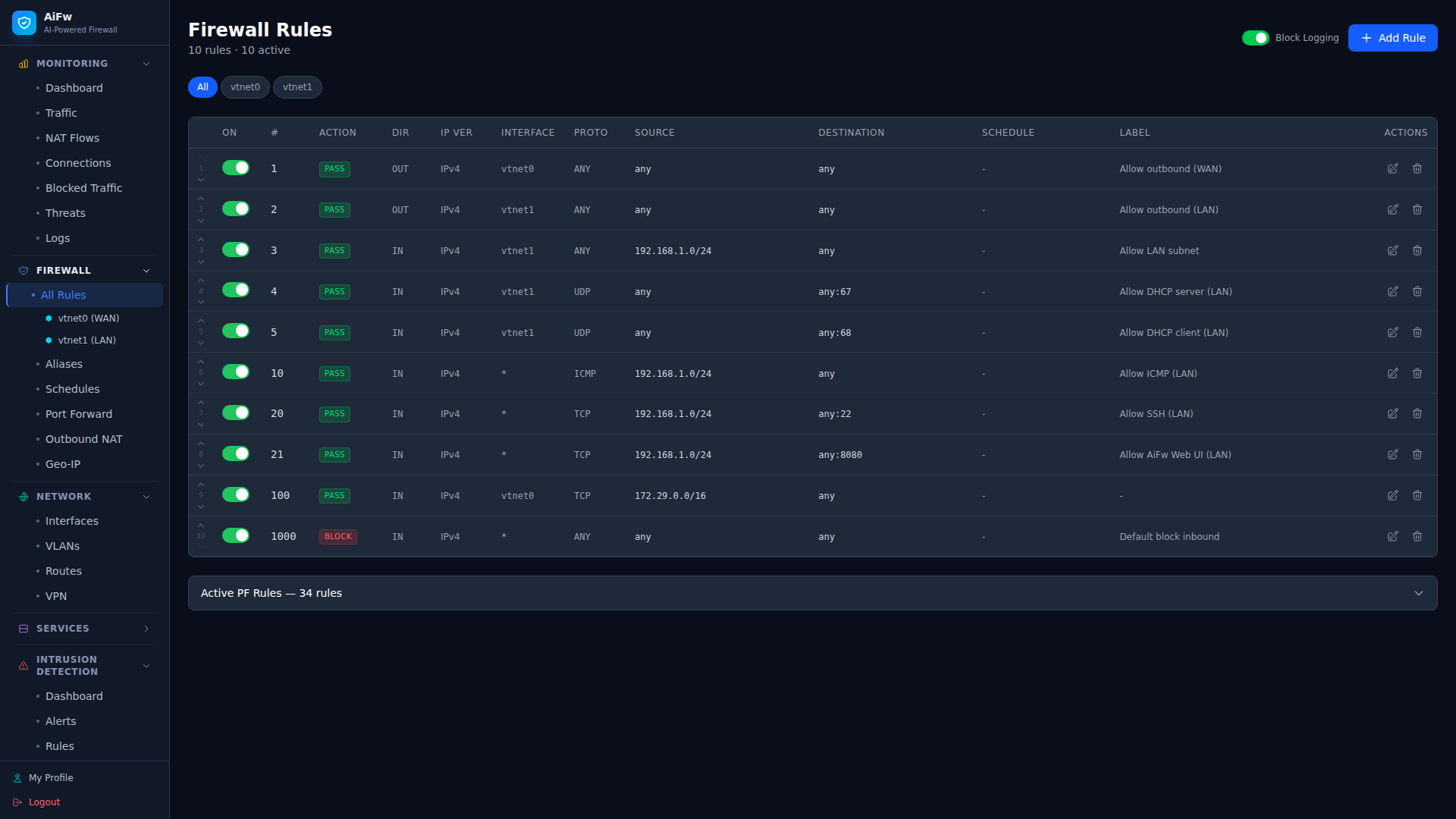Click the Intrusion Detection warning icon
The height and width of the screenshot is (819, 1456).
point(22,665)
